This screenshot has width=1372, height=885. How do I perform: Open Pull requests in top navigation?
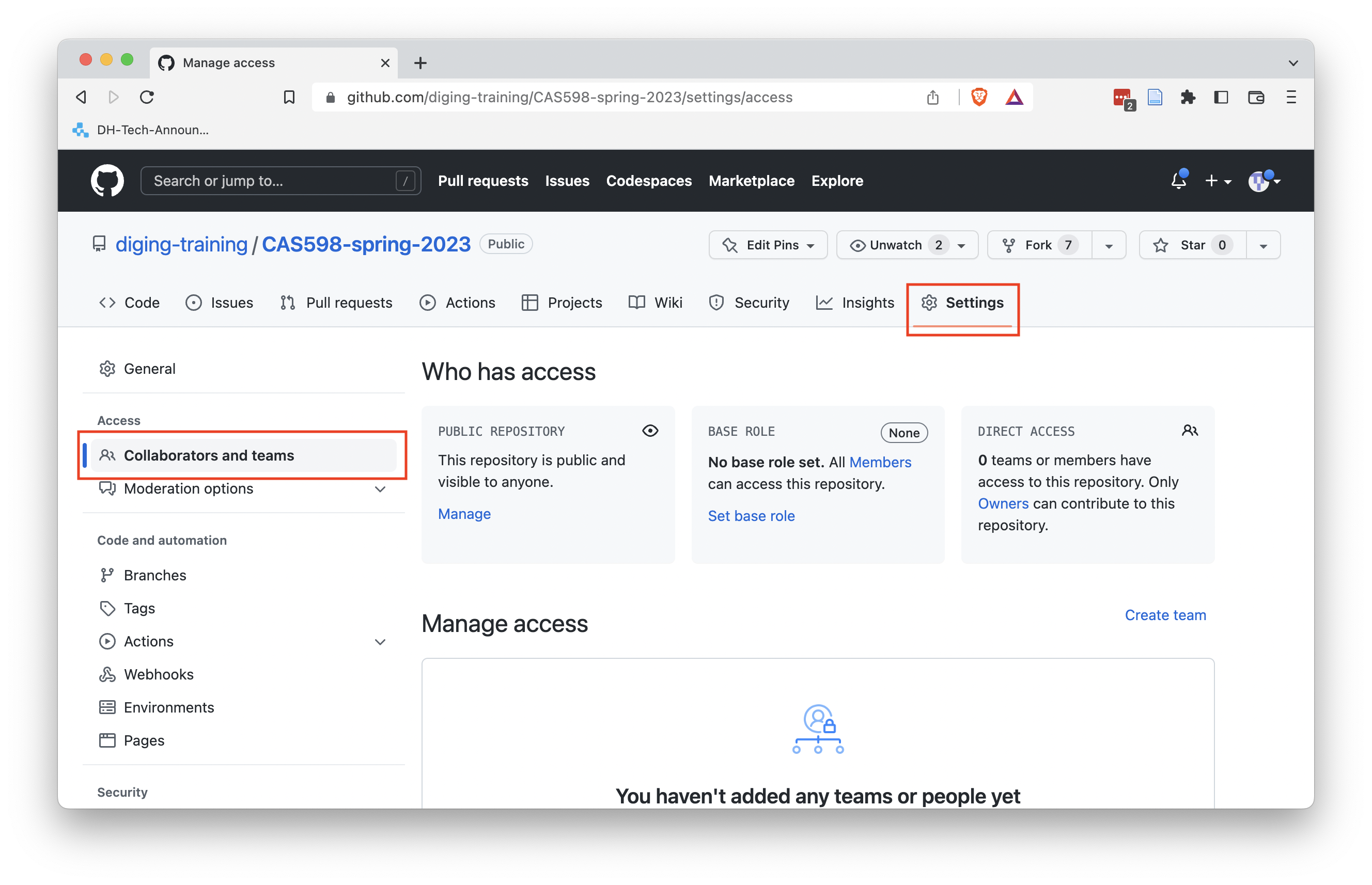[x=483, y=180]
